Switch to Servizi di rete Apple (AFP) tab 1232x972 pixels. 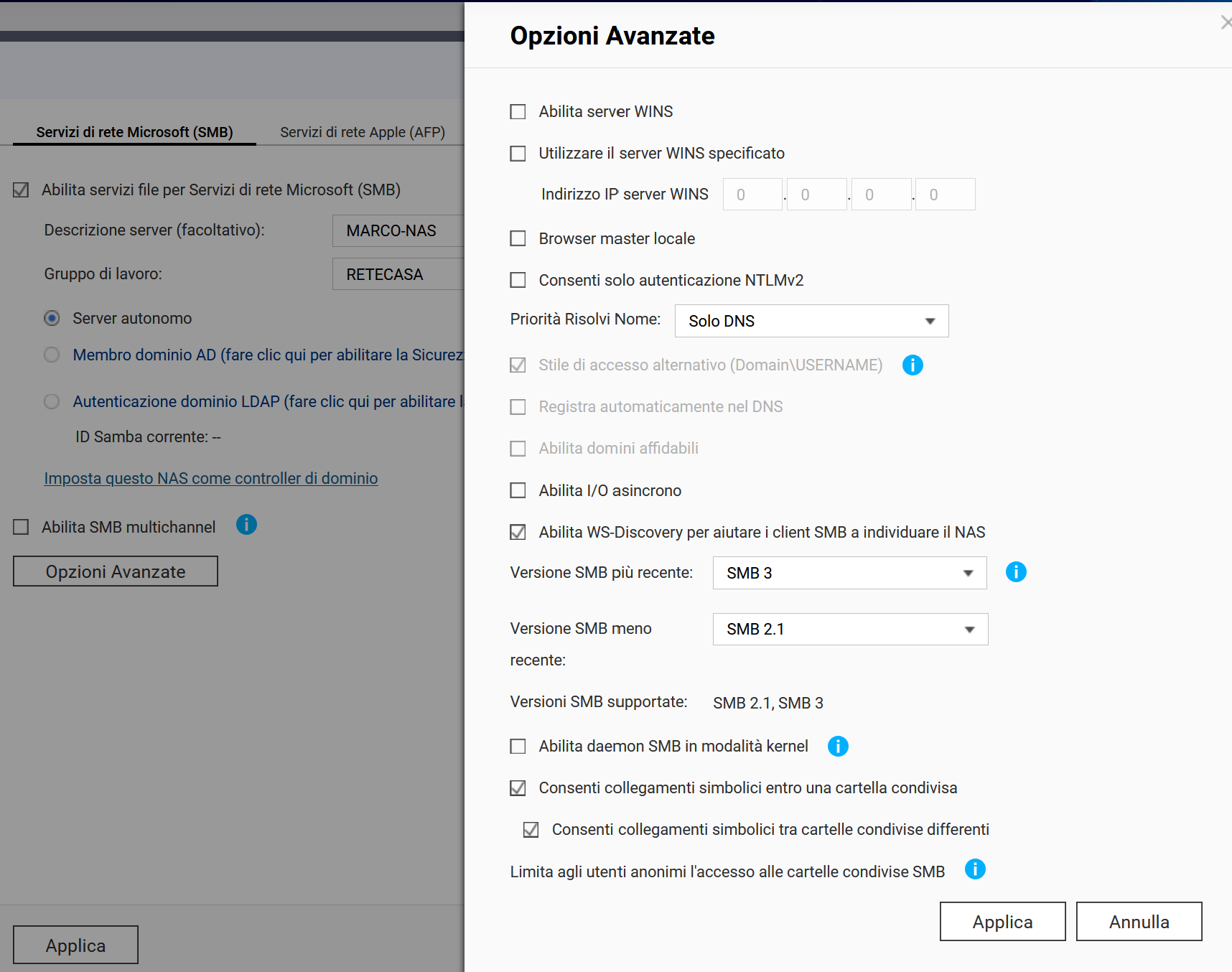pos(362,132)
